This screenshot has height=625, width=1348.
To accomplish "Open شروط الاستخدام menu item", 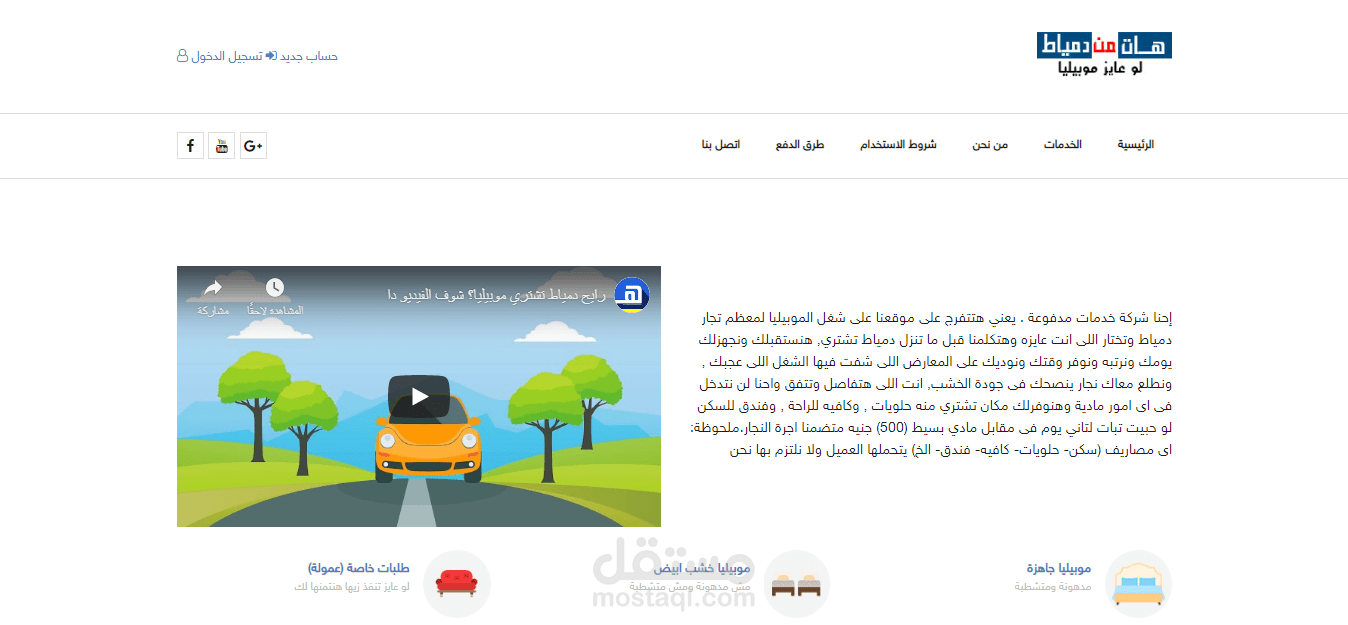I will click(x=898, y=145).
